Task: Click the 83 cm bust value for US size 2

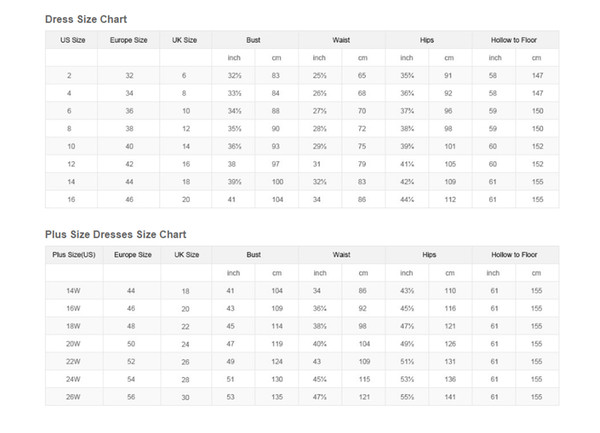Action: click(275, 76)
